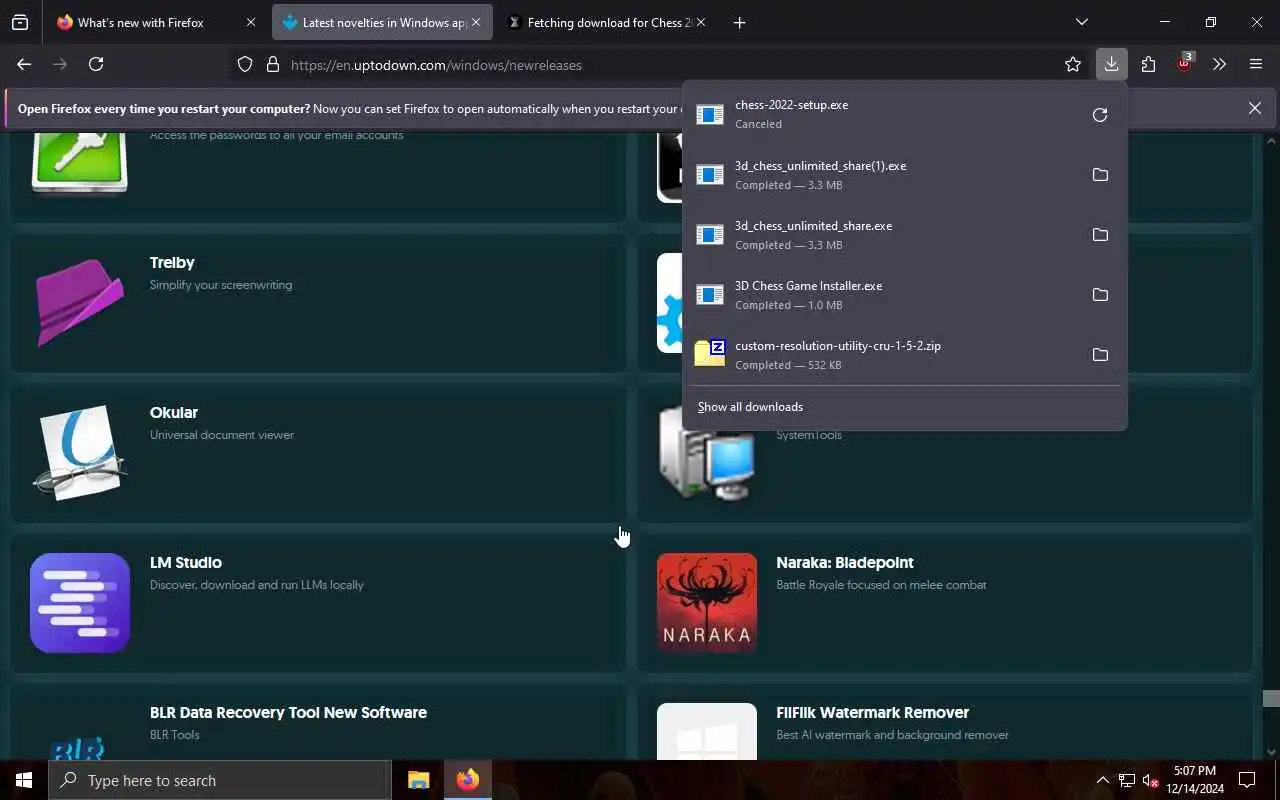Open the LM Studio app icon

[x=80, y=603]
